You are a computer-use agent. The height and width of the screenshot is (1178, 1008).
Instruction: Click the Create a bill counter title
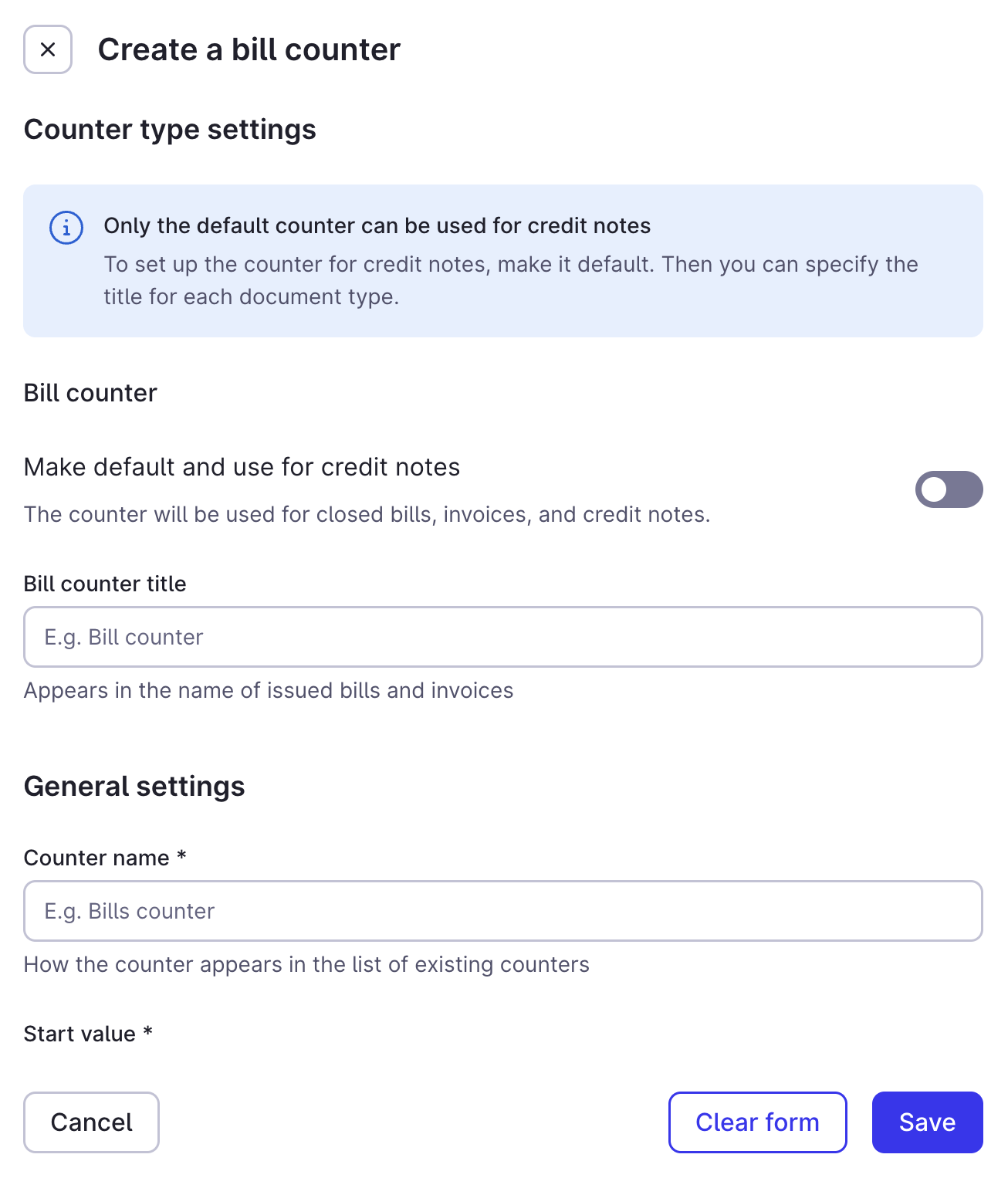tap(249, 49)
